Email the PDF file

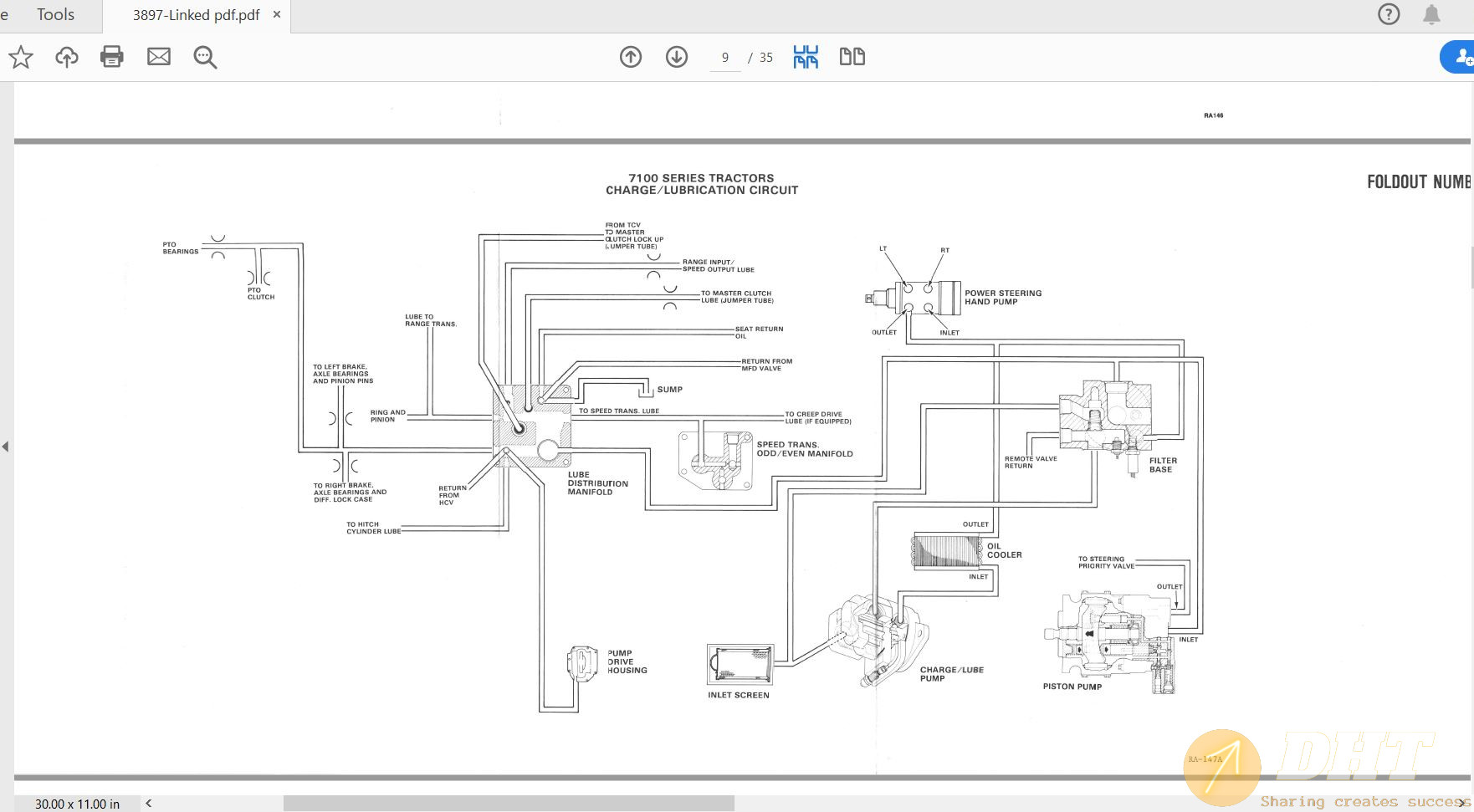[x=158, y=57]
